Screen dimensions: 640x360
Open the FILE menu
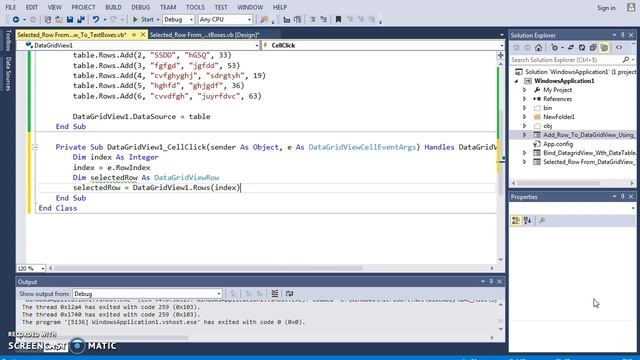pyautogui.click(x=11, y=7)
